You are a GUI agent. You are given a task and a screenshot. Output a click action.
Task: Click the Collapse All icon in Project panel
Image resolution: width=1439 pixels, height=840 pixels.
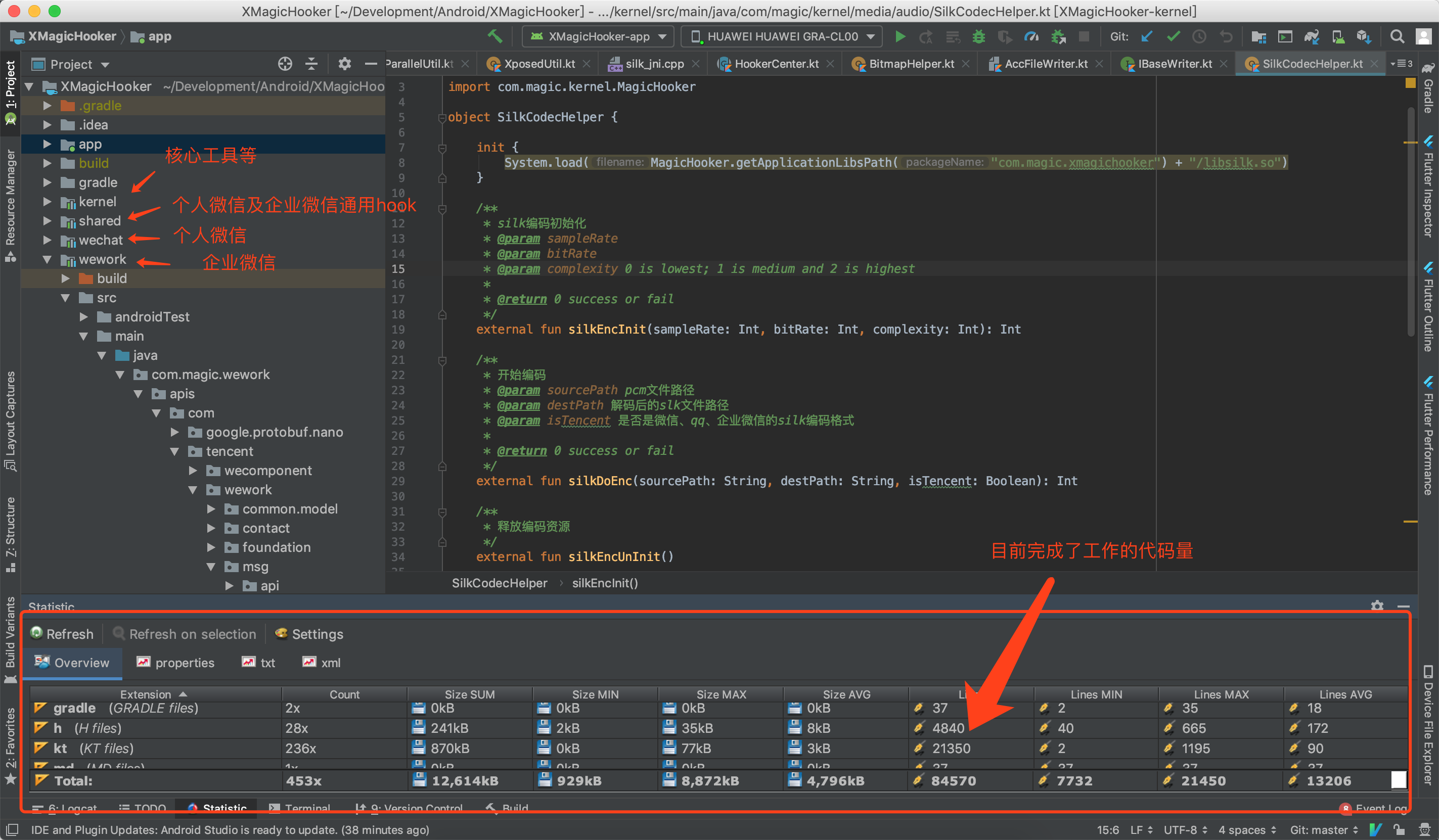tap(311, 64)
